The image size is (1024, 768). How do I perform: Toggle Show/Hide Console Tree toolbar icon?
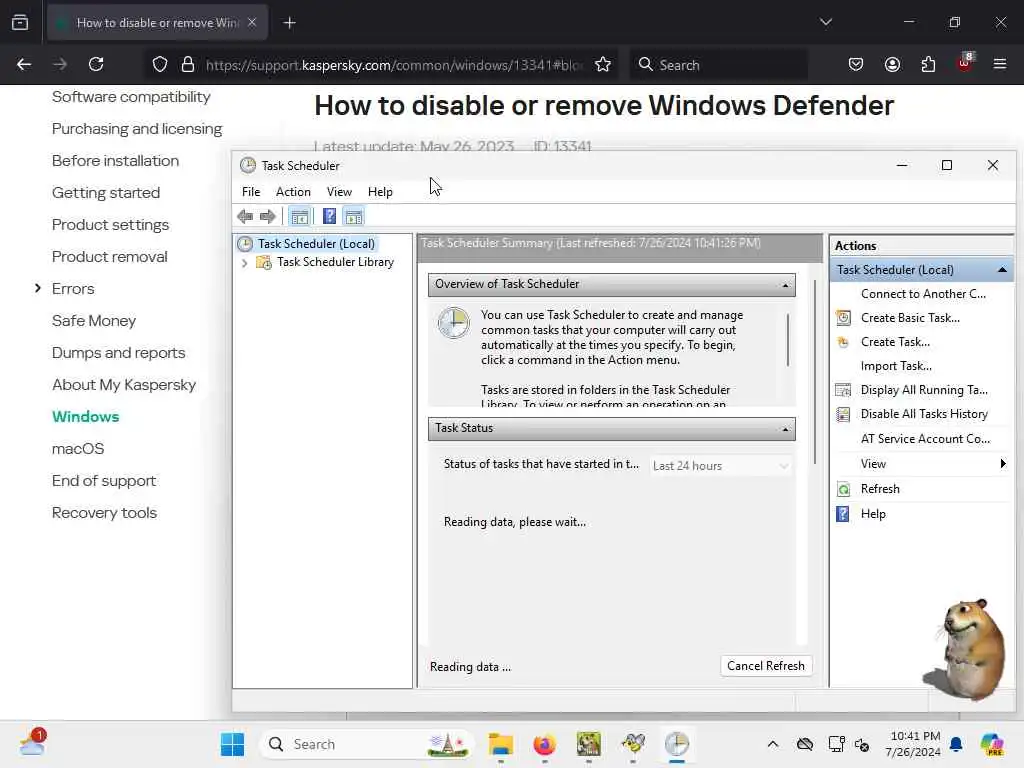click(300, 216)
